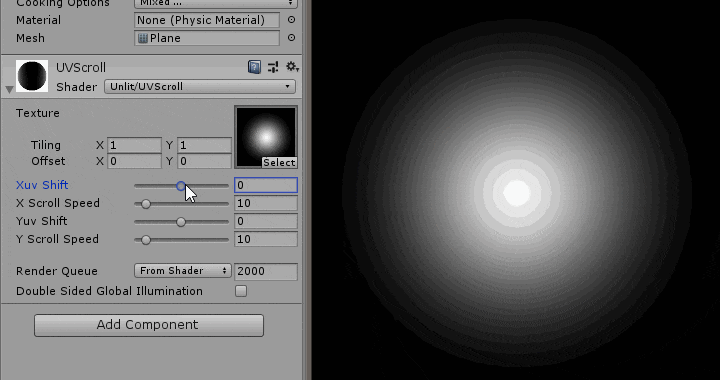Image resolution: width=720 pixels, height=380 pixels.
Task: Click the Offset label
Action: pos(48,161)
